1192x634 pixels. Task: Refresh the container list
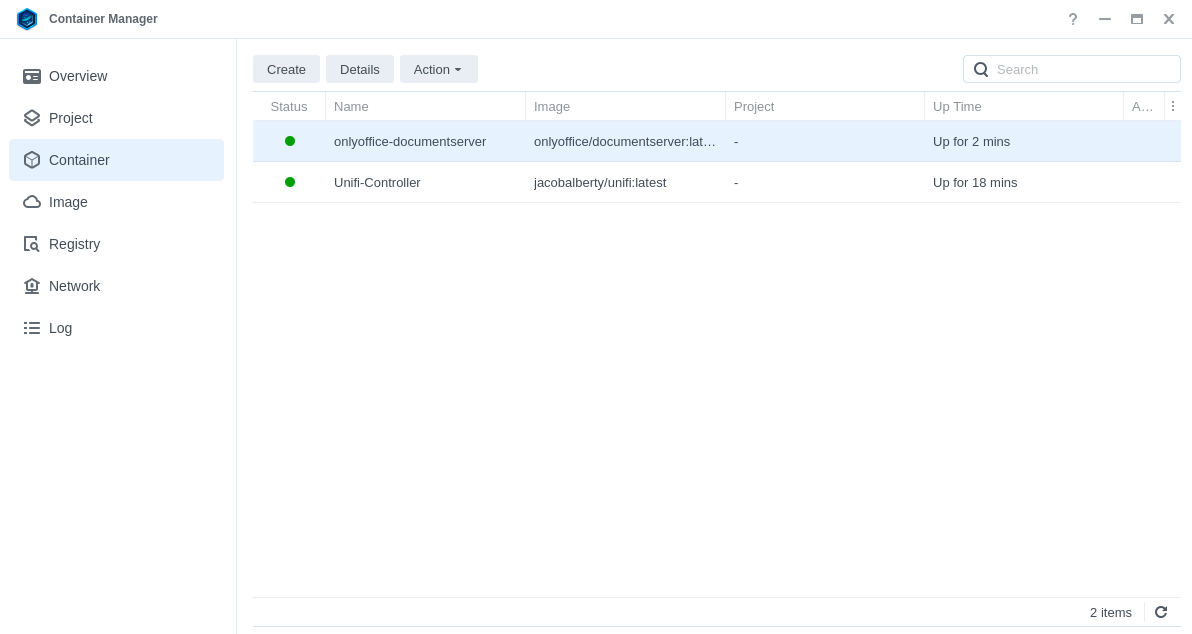coord(1161,612)
